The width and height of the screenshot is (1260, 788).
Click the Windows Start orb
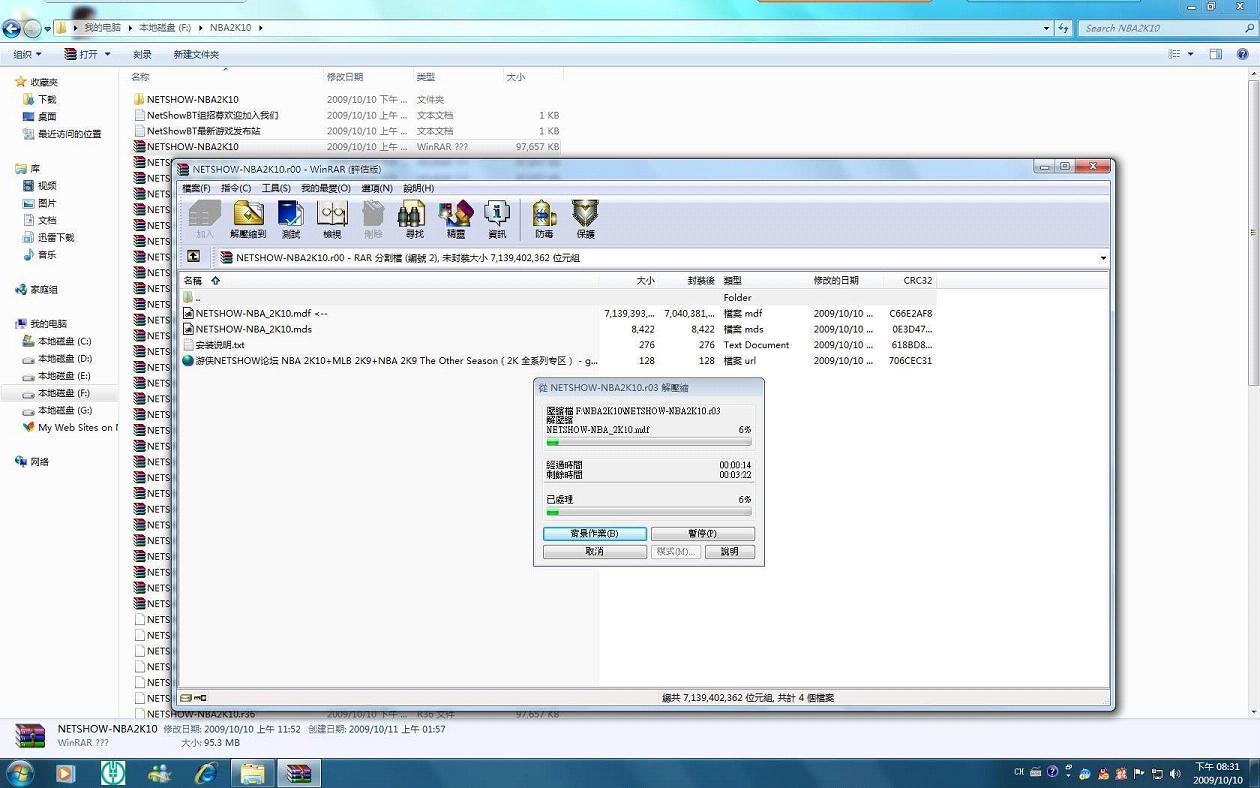(20, 773)
